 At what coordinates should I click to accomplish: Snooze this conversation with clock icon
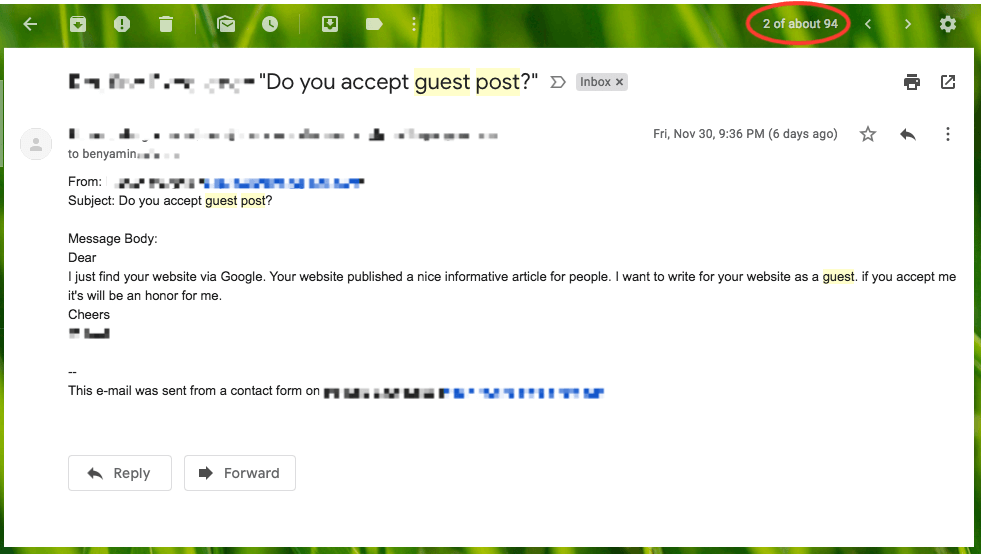270,24
